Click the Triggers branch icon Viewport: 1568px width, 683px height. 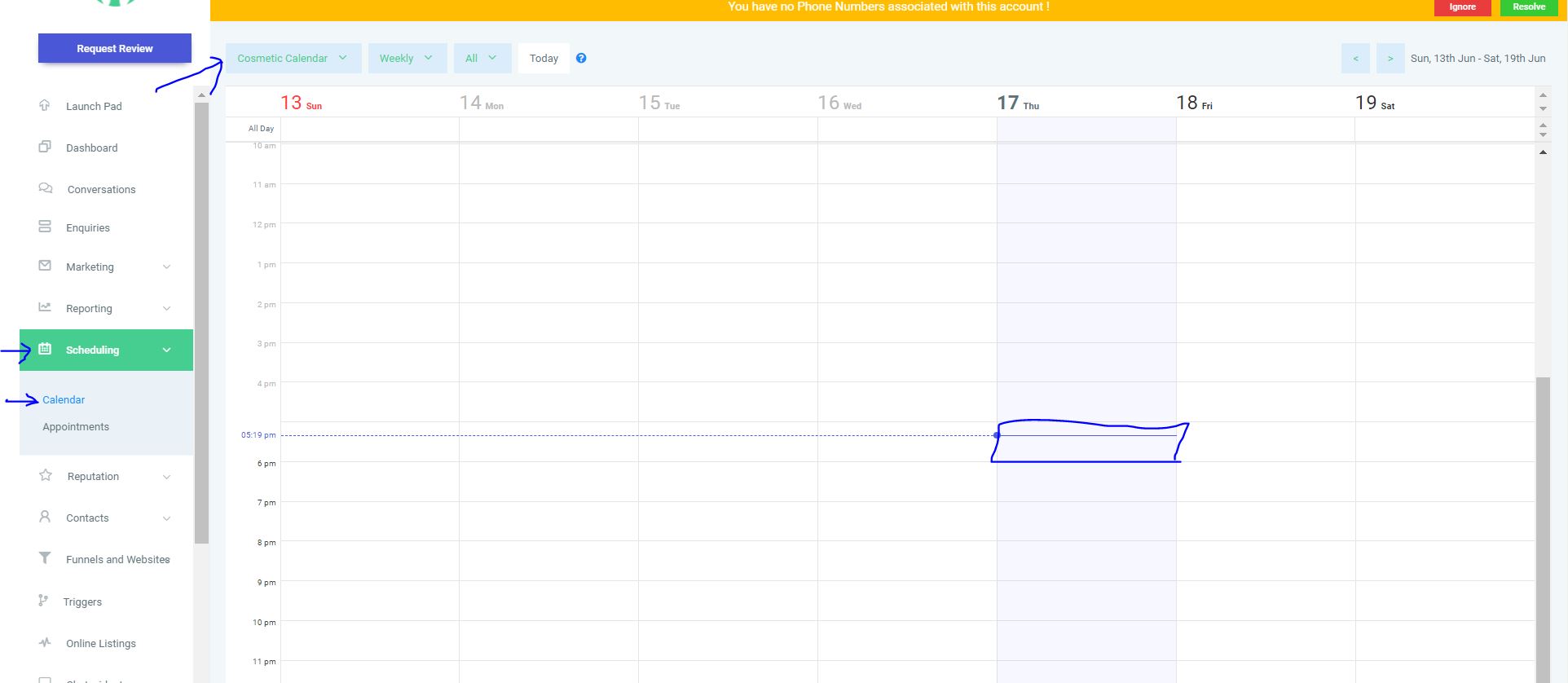(x=43, y=601)
